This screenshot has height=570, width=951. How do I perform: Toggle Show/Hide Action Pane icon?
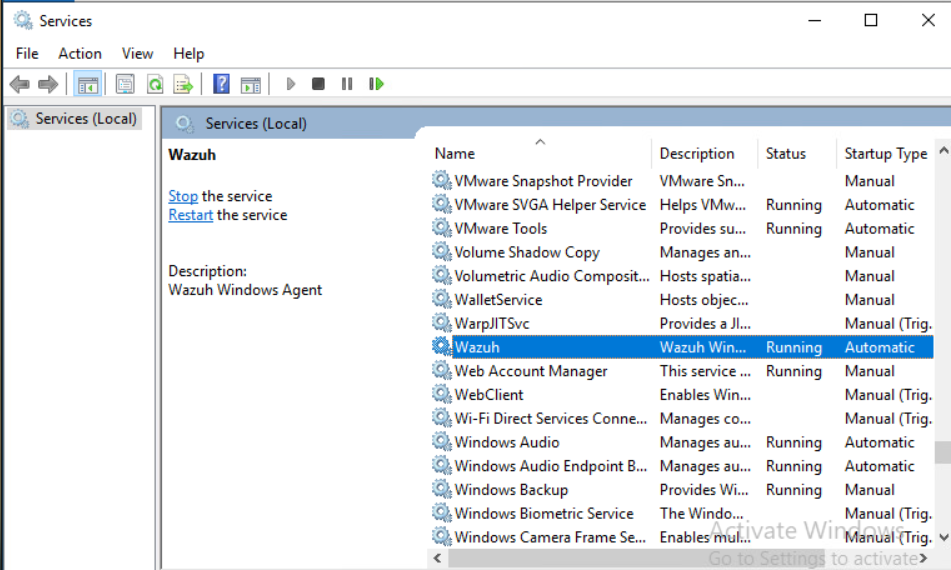250,84
